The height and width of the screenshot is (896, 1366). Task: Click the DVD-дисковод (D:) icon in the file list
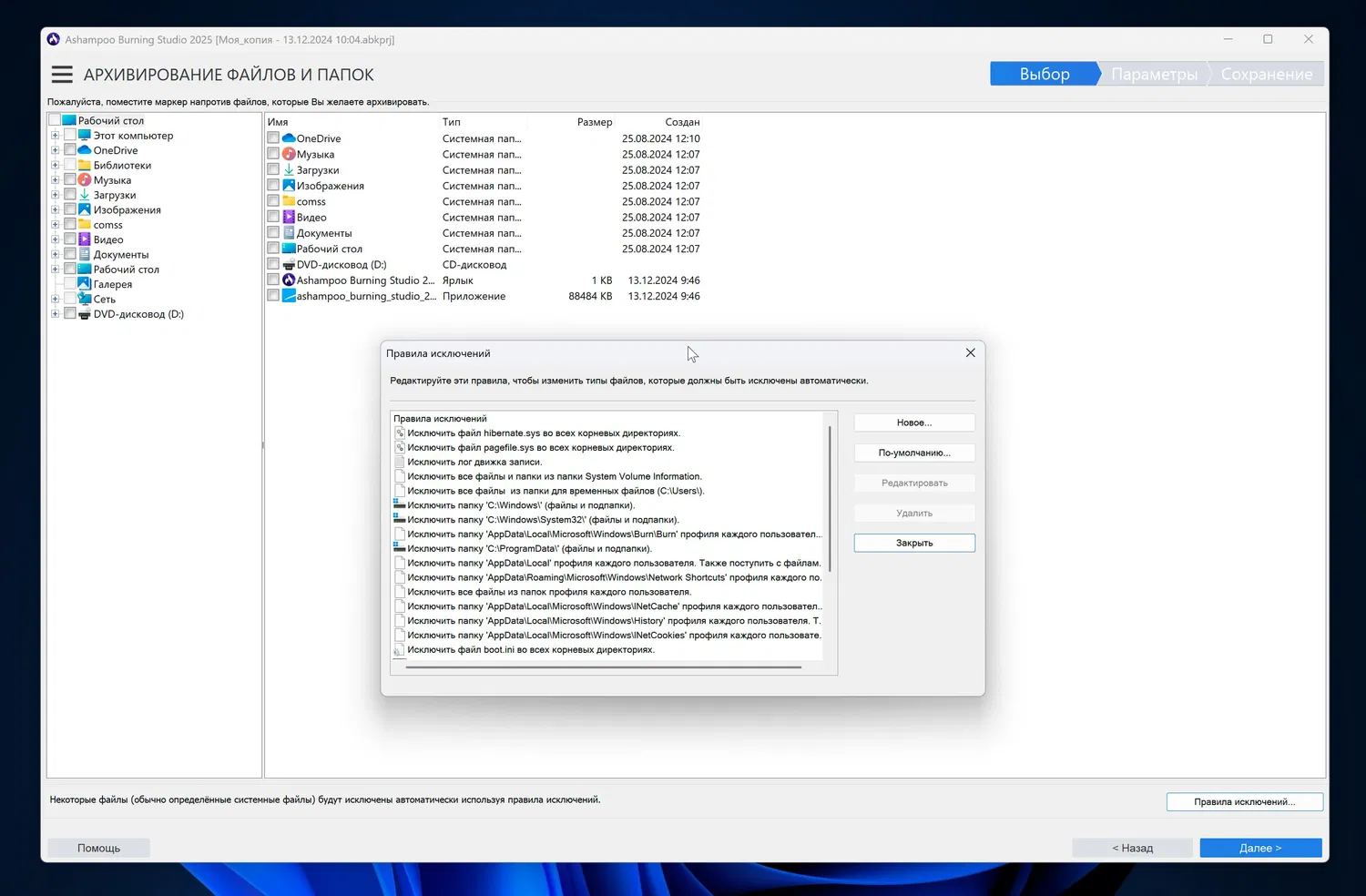click(289, 265)
